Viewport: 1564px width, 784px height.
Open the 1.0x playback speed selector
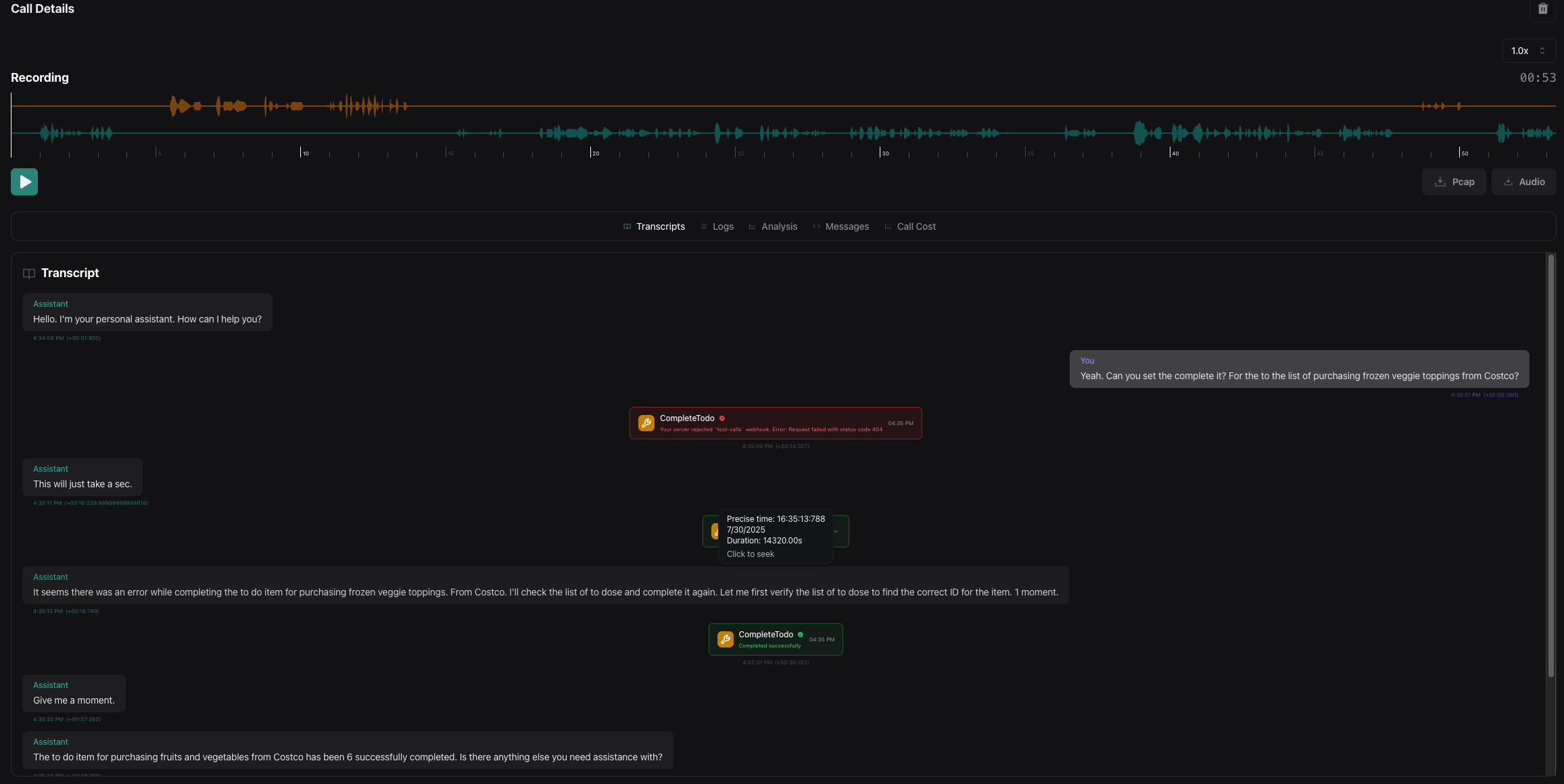[1527, 51]
